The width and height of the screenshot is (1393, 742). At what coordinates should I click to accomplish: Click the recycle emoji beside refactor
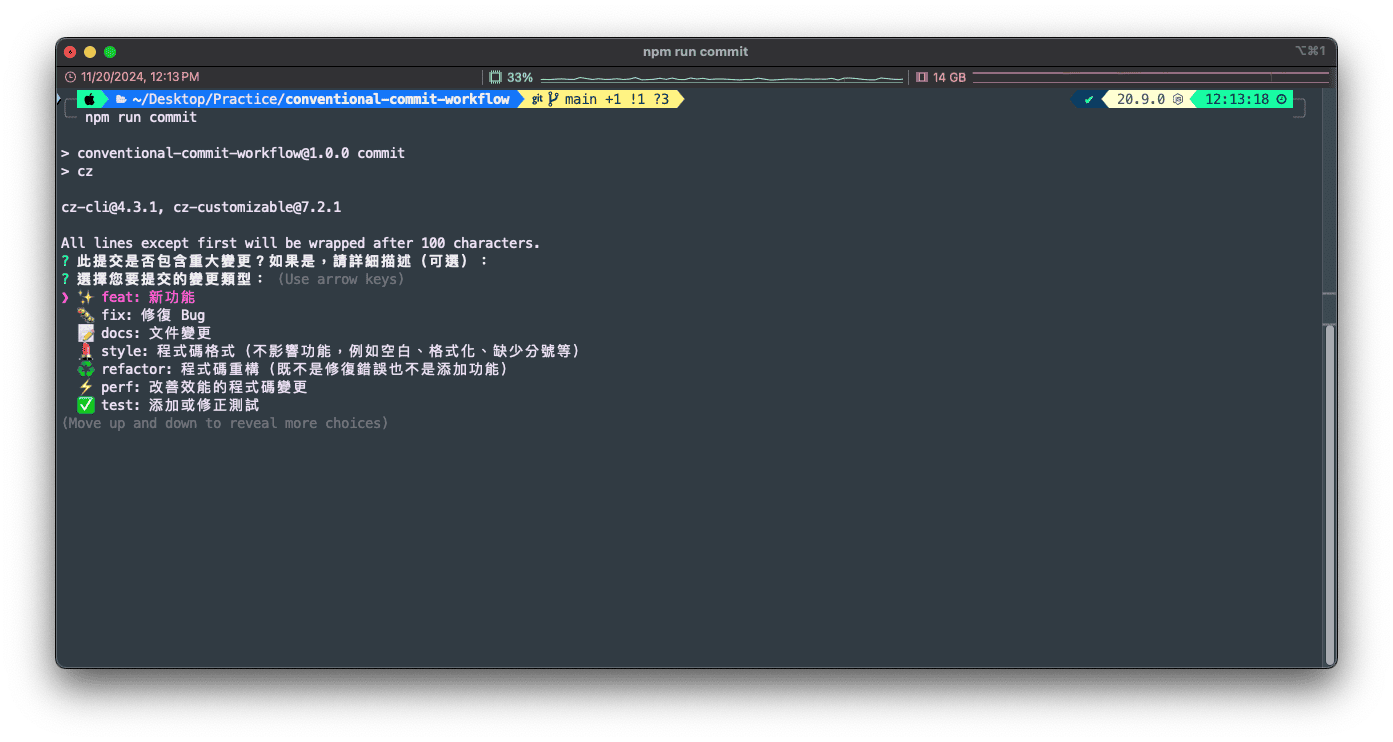(85, 369)
